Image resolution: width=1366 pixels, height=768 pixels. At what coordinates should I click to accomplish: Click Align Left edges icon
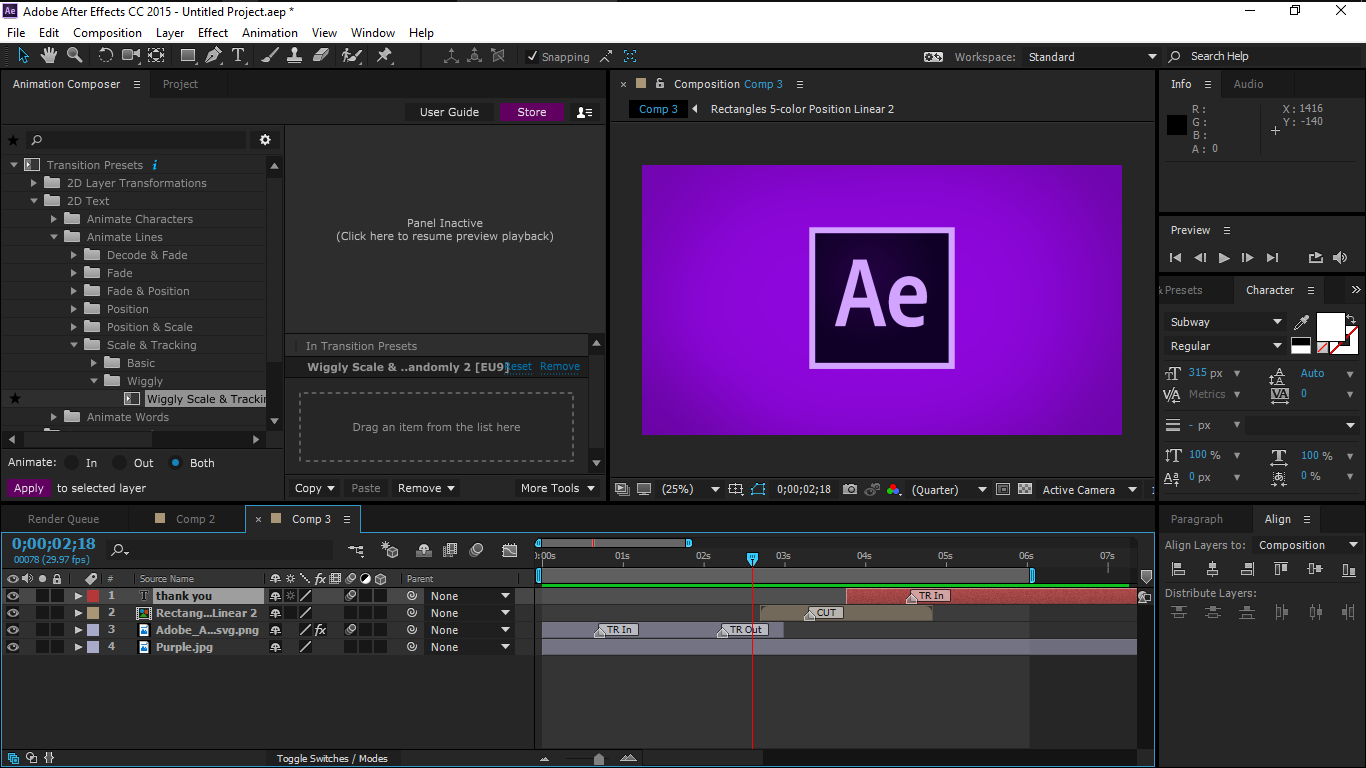1178,569
